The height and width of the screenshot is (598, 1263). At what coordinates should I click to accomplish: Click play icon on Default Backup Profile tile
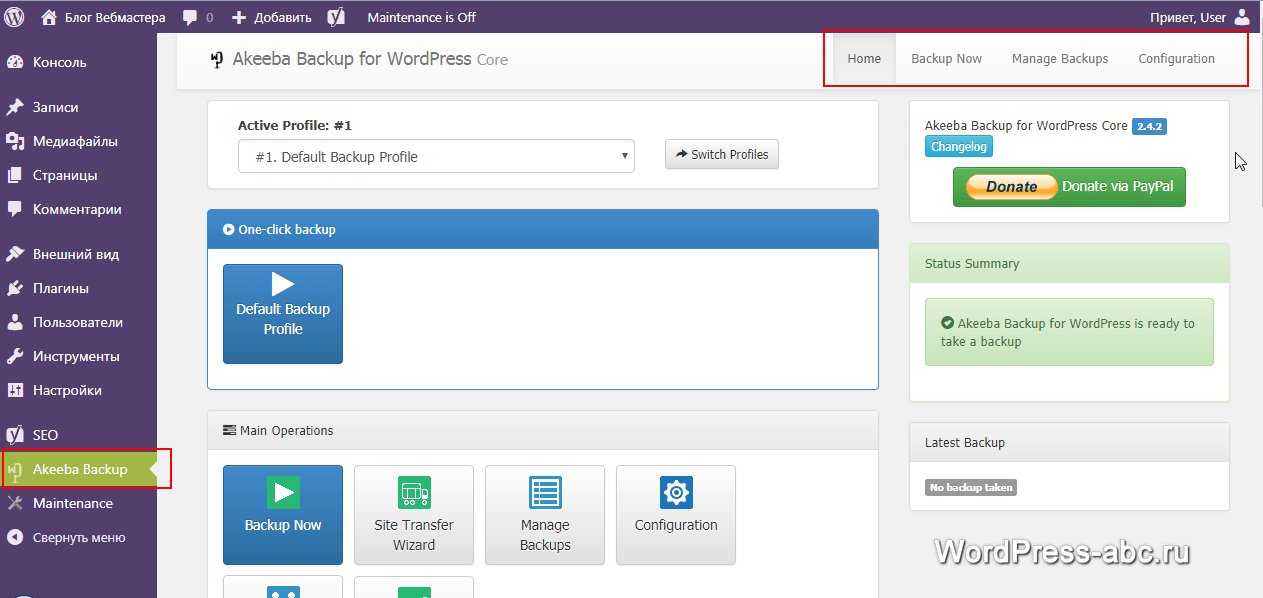pyautogui.click(x=283, y=284)
